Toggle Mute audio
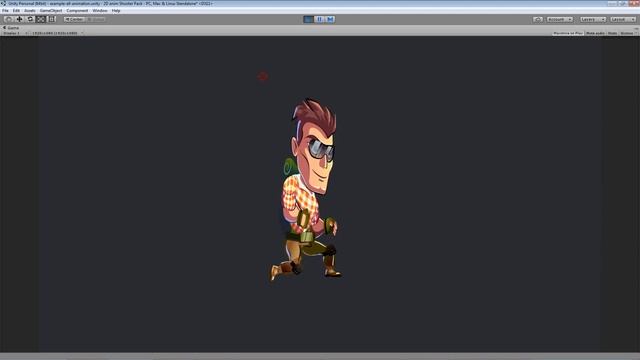Image resolution: width=640 pixels, height=360 pixels. click(x=595, y=33)
